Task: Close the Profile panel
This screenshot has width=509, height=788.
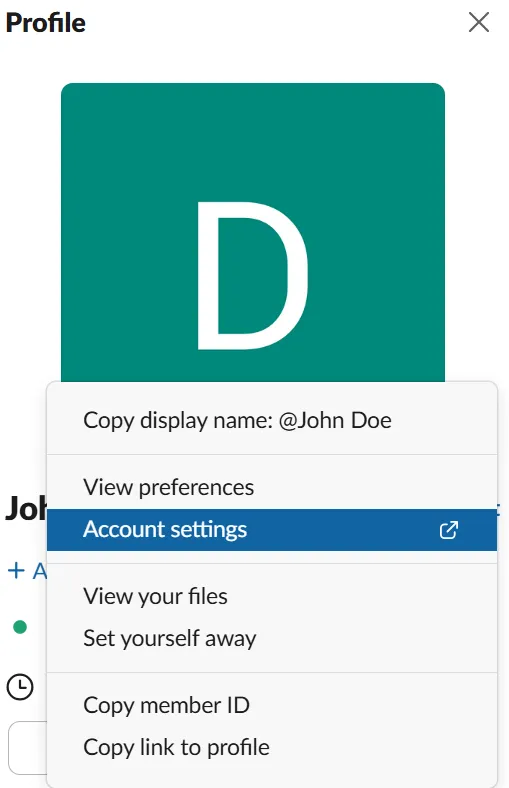Action: [478, 22]
